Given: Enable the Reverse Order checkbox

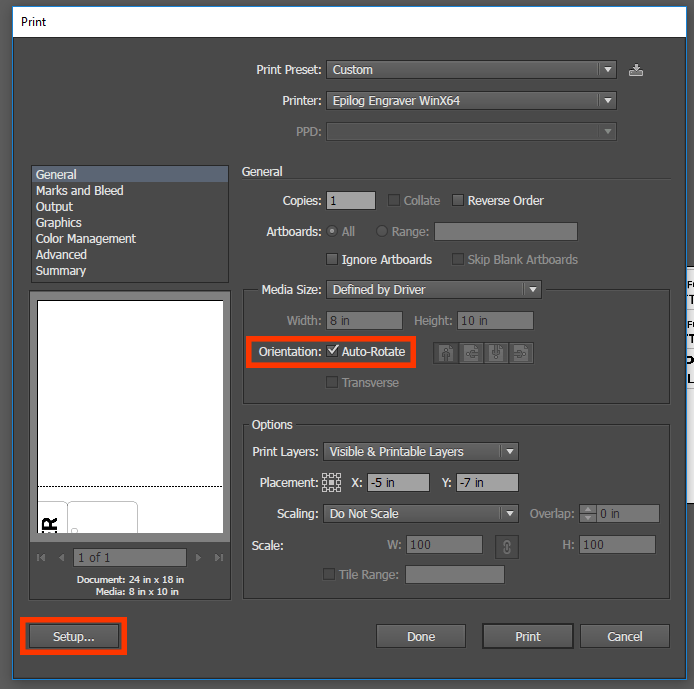Looking at the screenshot, I should [459, 201].
